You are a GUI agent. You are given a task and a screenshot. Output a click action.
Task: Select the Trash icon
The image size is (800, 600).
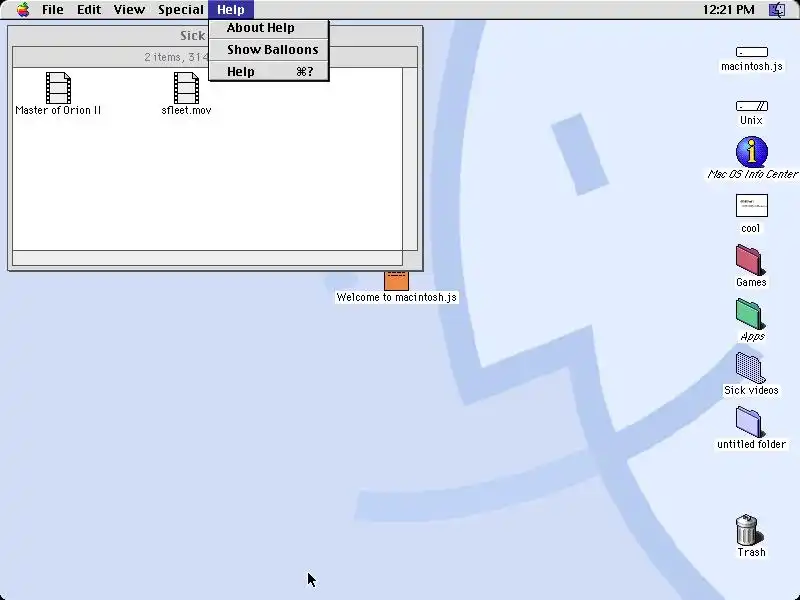click(x=748, y=530)
